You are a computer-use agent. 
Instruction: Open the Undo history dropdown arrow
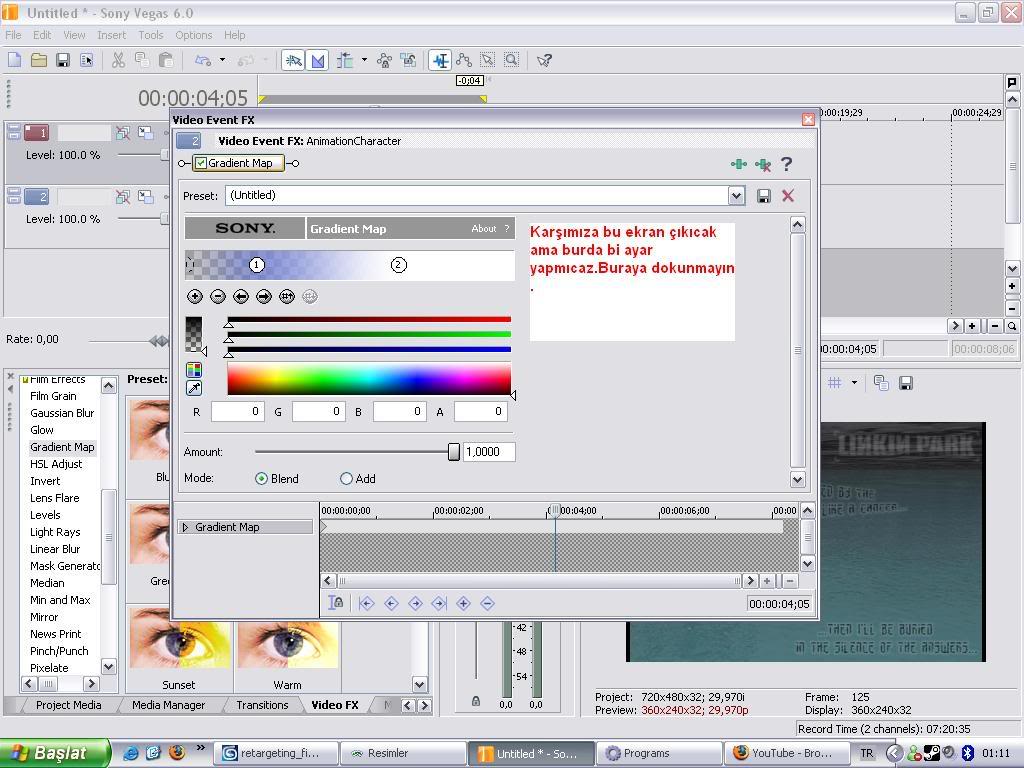(x=223, y=60)
